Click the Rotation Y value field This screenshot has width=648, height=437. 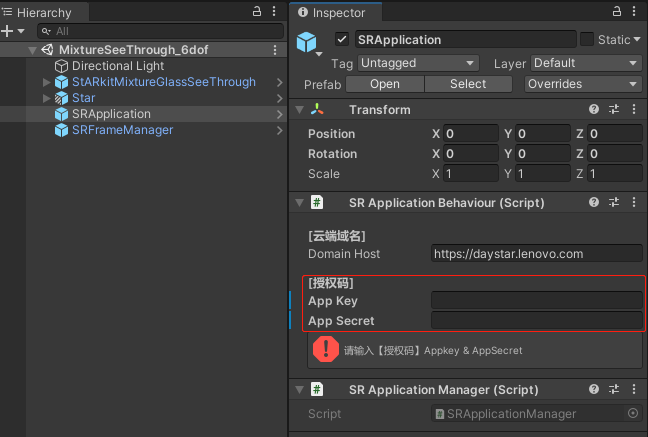click(543, 154)
